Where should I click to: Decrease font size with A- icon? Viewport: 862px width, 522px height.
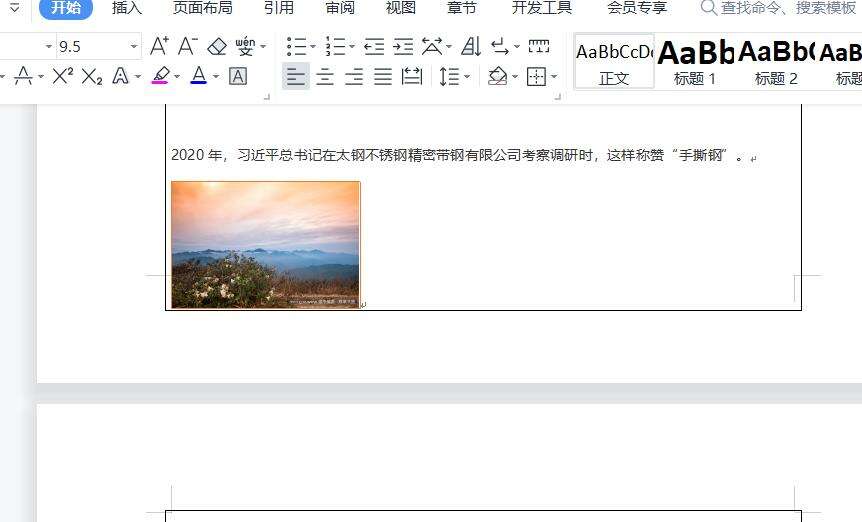[x=187, y=46]
